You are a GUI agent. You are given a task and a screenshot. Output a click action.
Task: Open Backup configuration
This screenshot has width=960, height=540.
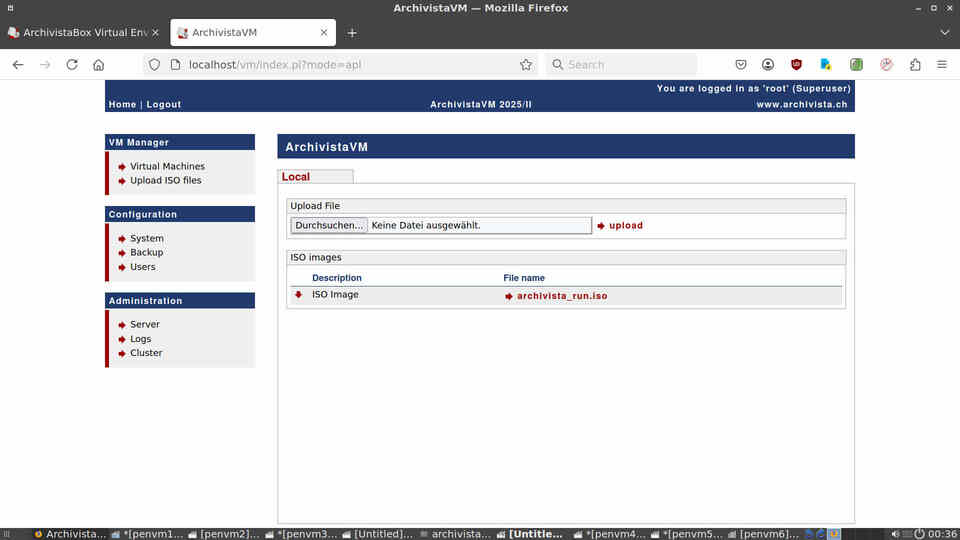coord(146,252)
